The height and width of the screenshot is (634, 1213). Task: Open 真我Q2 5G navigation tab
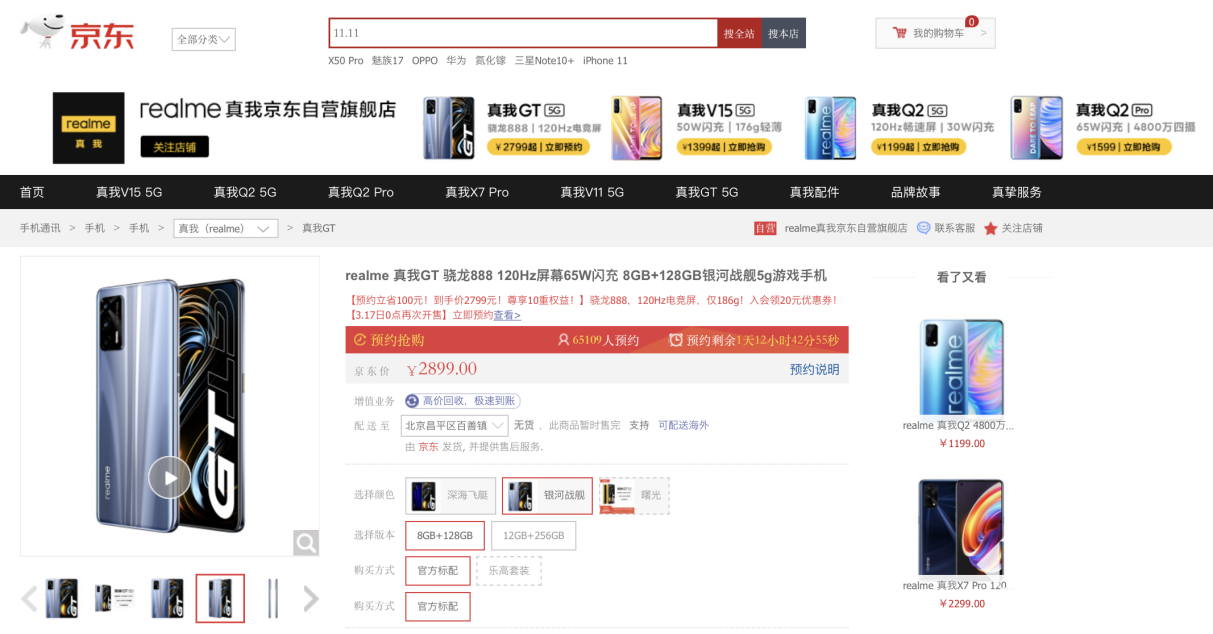point(244,192)
